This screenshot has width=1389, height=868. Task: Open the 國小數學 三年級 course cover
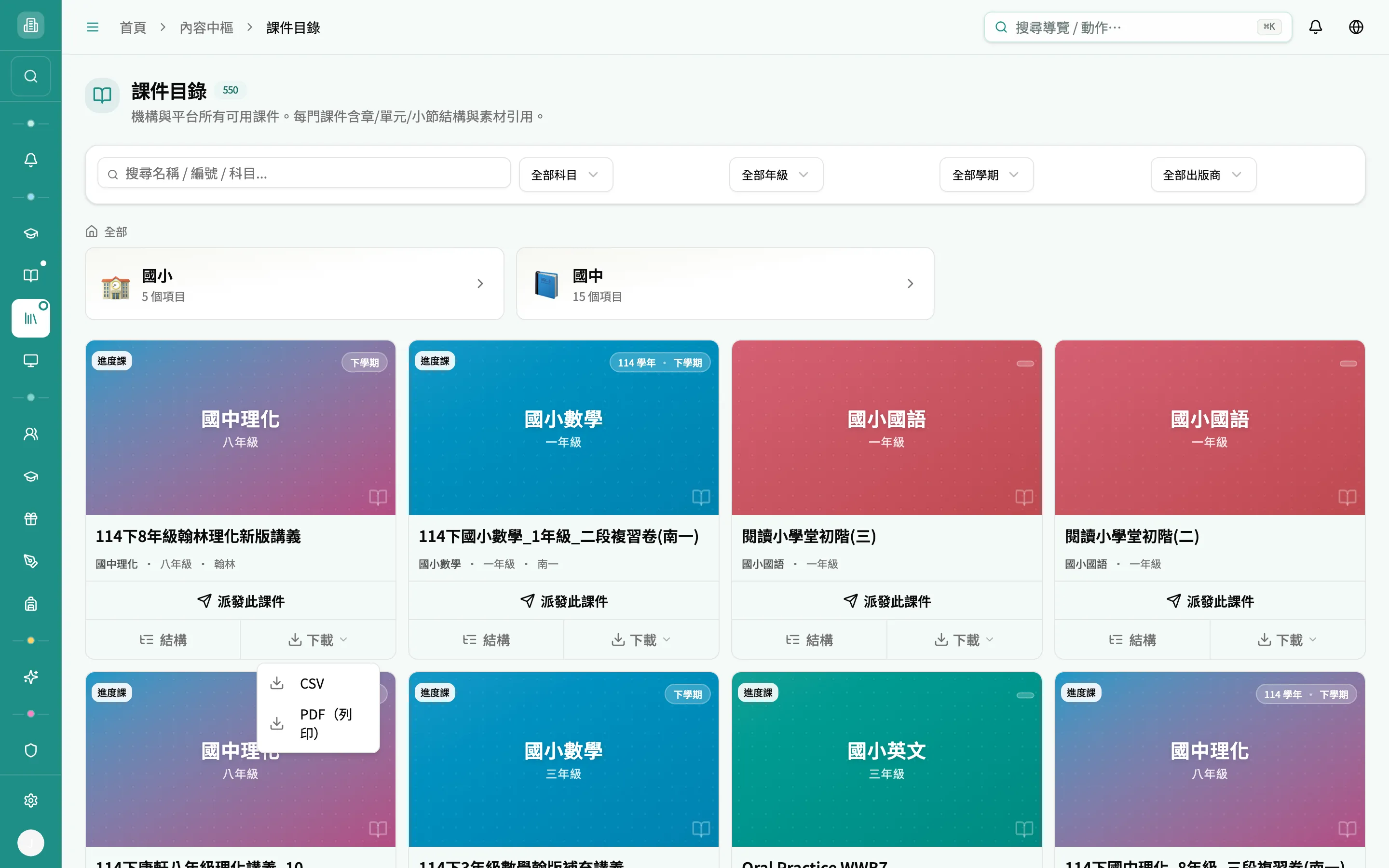tap(564, 759)
